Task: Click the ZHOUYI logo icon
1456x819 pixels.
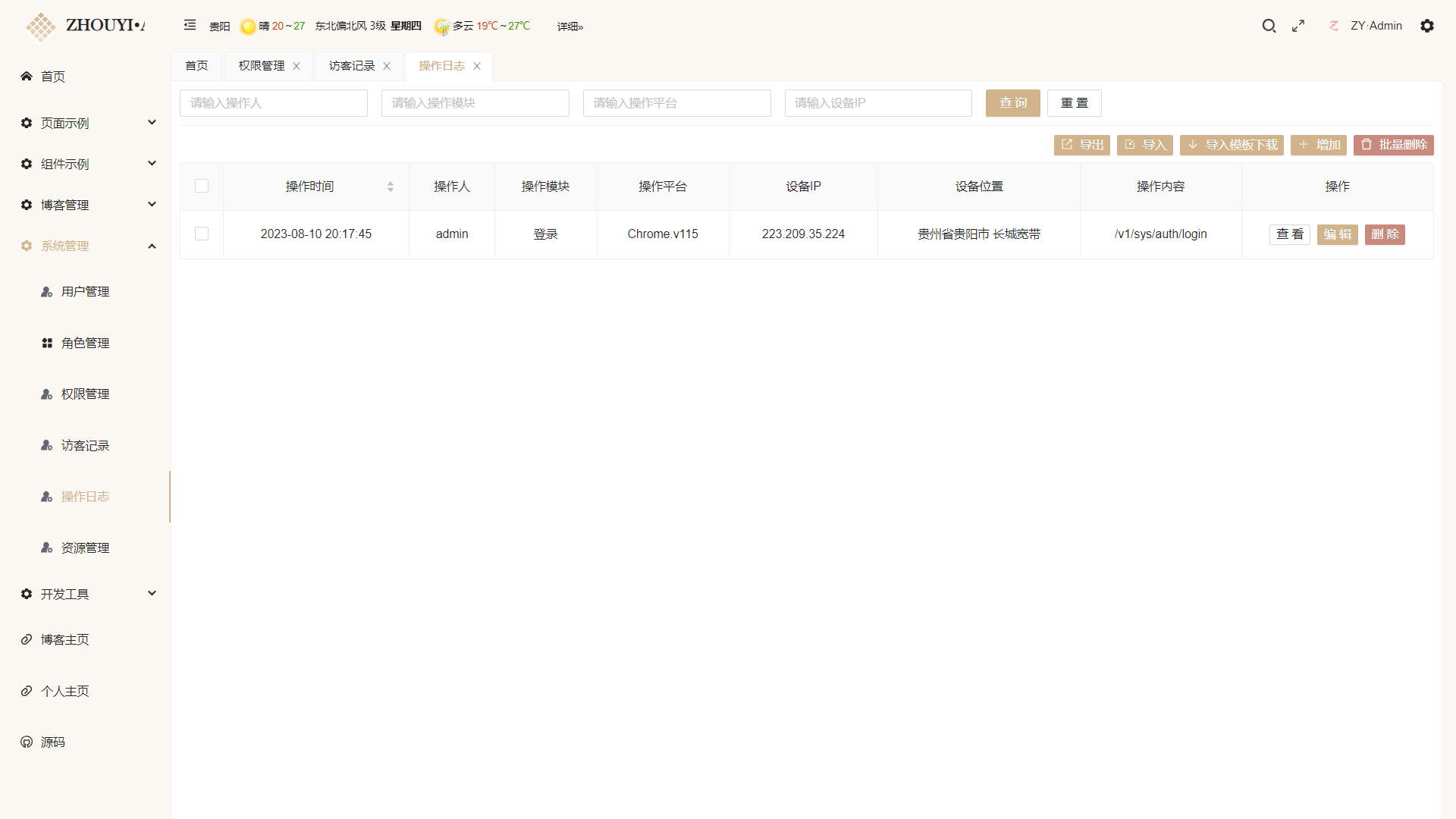Action: pos(40,27)
